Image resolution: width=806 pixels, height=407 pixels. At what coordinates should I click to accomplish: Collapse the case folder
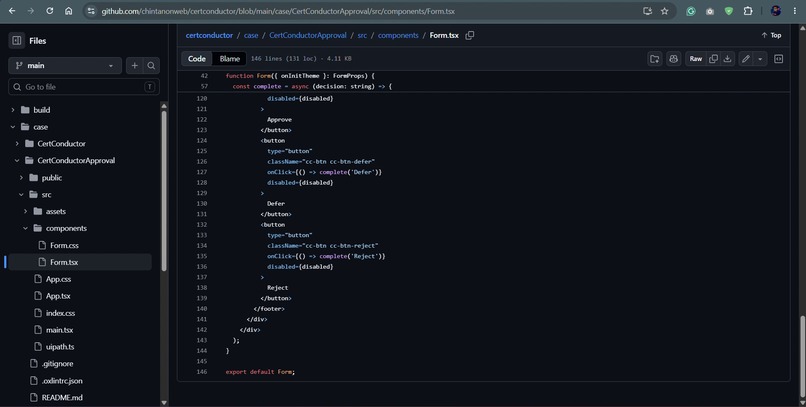[13, 127]
